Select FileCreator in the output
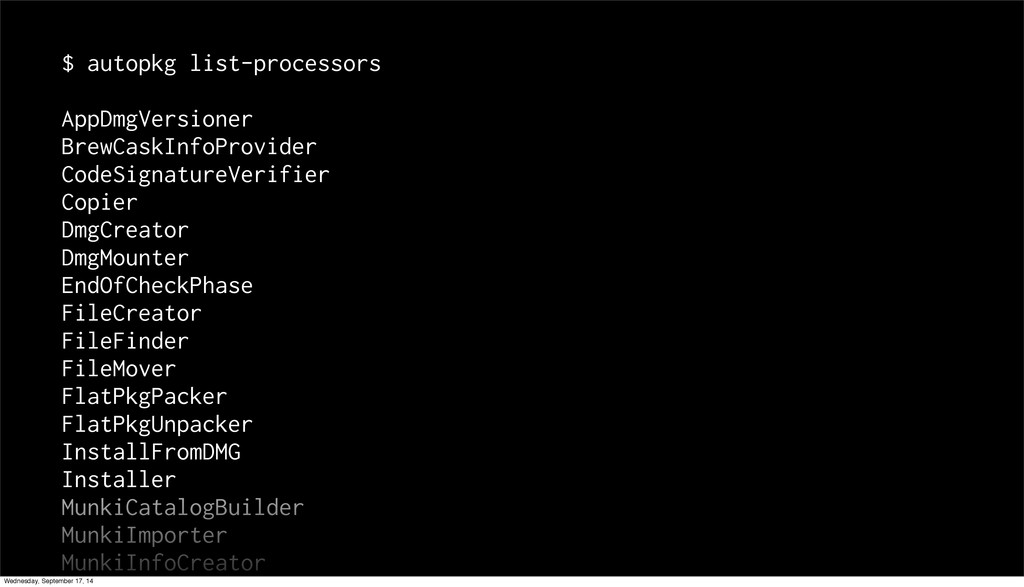Screen dimensions: 1024x587 [x=131, y=314]
